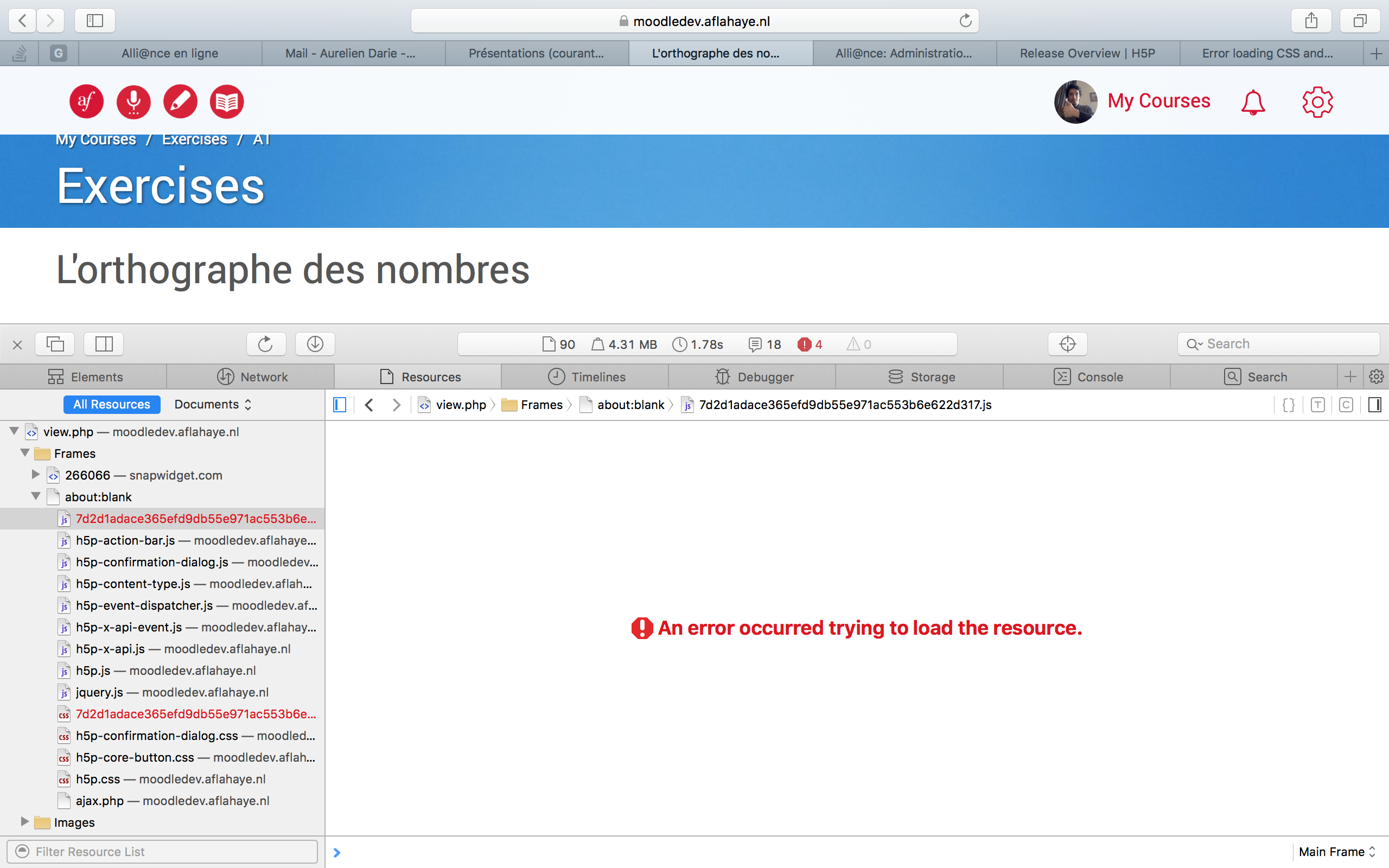1389x868 pixels.
Task: Enable type annotations with the T icon
Action: pyautogui.click(x=1317, y=405)
